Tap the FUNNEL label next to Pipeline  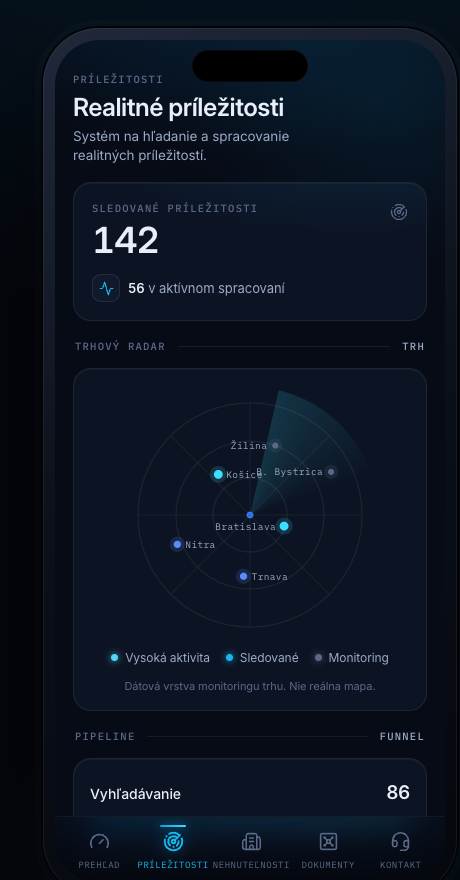coord(402,736)
